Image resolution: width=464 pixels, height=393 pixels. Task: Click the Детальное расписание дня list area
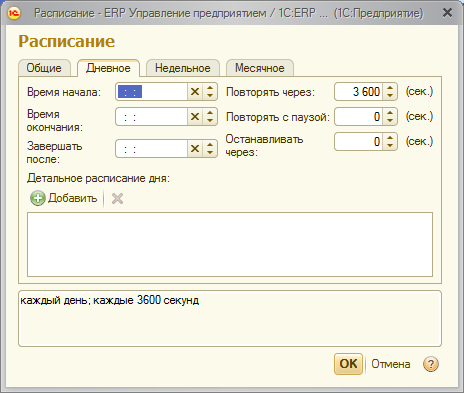point(230,244)
